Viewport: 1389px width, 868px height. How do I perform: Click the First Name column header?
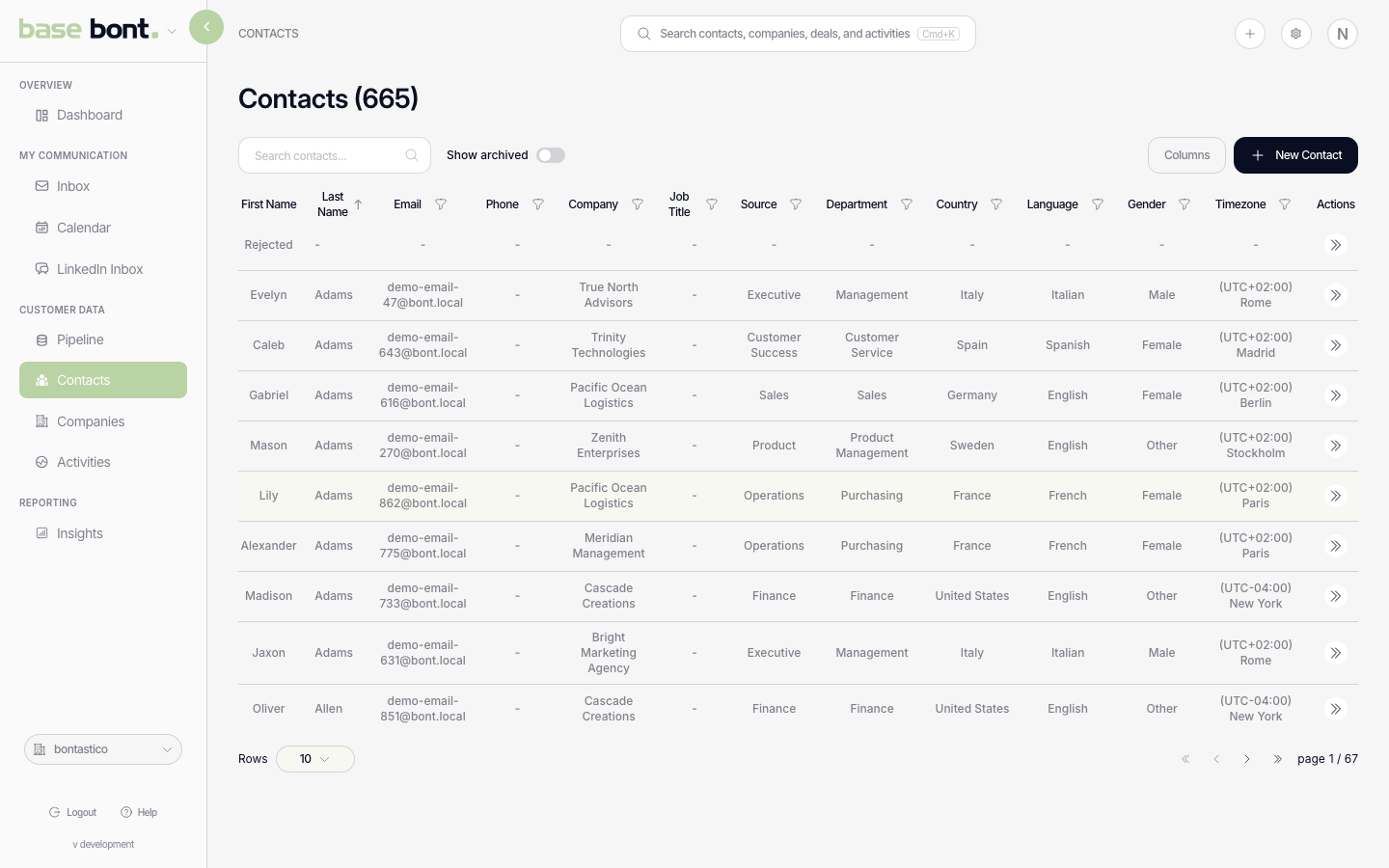pyautogui.click(x=269, y=204)
